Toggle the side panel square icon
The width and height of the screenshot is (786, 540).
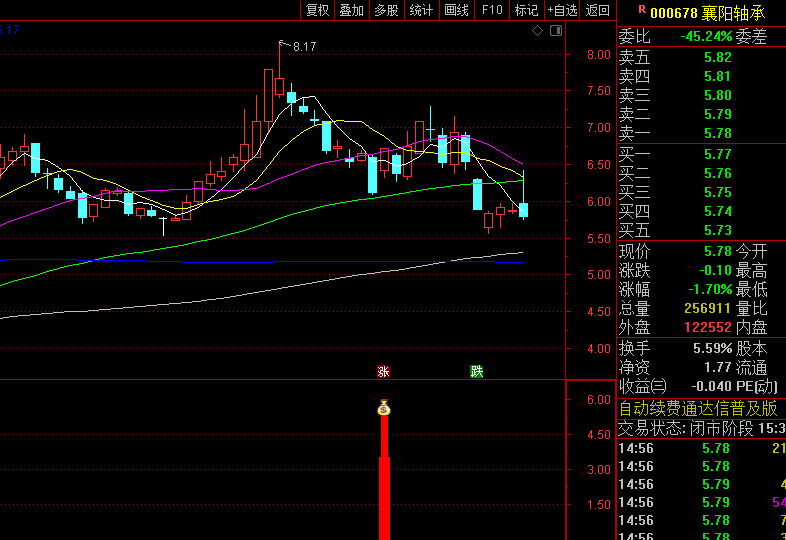click(x=556, y=31)
